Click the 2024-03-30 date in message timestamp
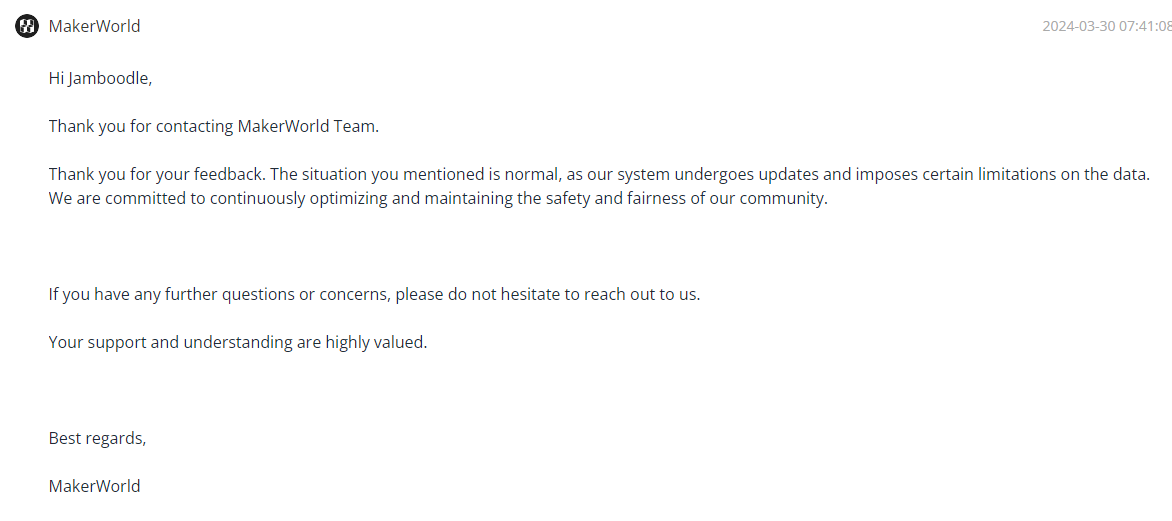1172x521 pixels. pyautogui.click(x=1079, y=26)
